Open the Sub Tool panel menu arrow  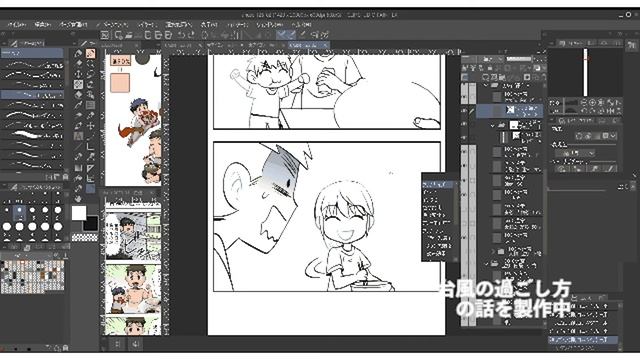pyautogui.click(x=4, y=43)
